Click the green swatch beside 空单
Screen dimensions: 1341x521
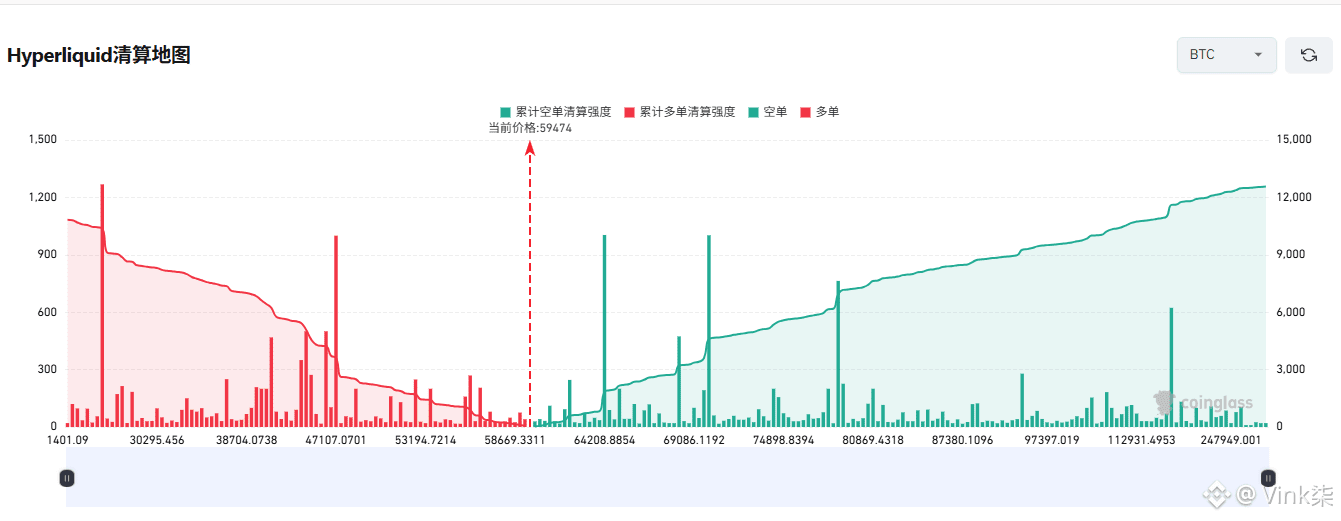click(753, 112)
